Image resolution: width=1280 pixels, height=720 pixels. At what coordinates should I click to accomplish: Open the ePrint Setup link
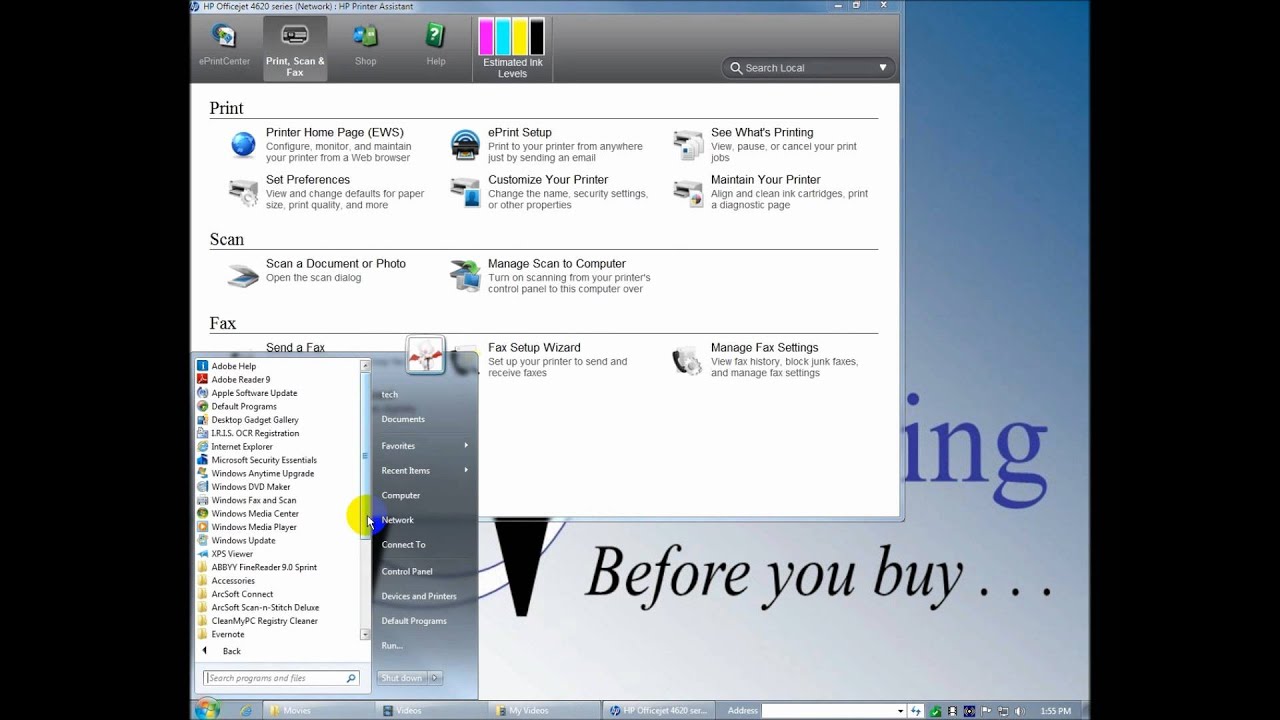tap(520, 132)
